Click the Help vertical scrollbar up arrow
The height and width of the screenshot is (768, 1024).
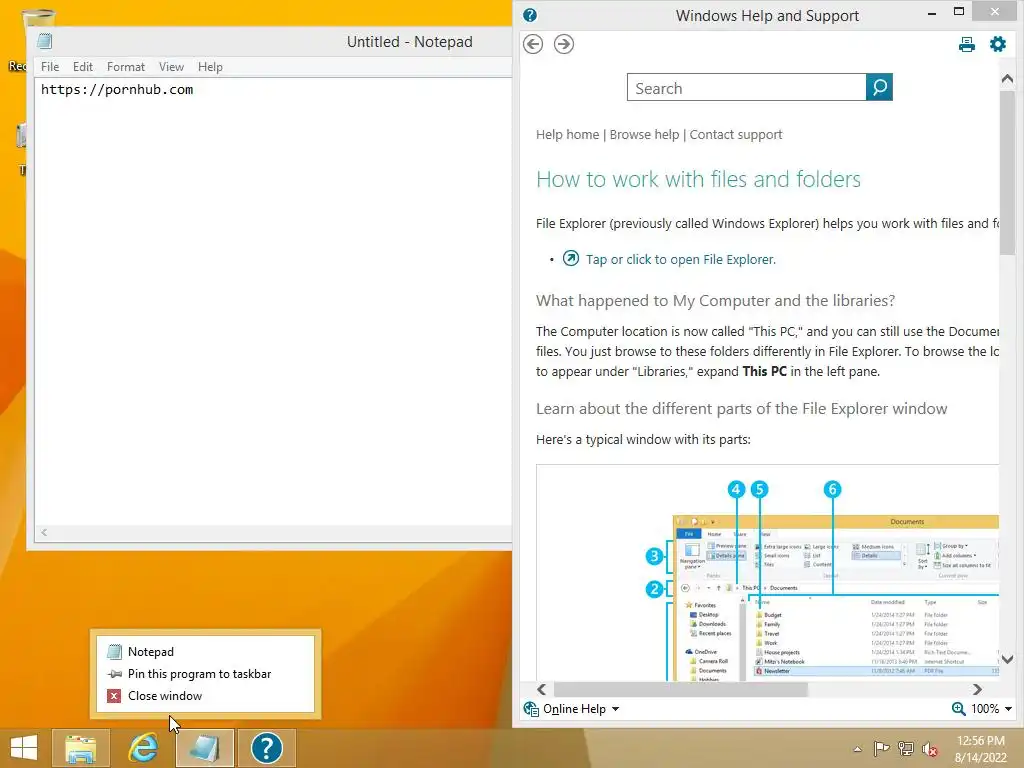click(x=1007, y=79)
